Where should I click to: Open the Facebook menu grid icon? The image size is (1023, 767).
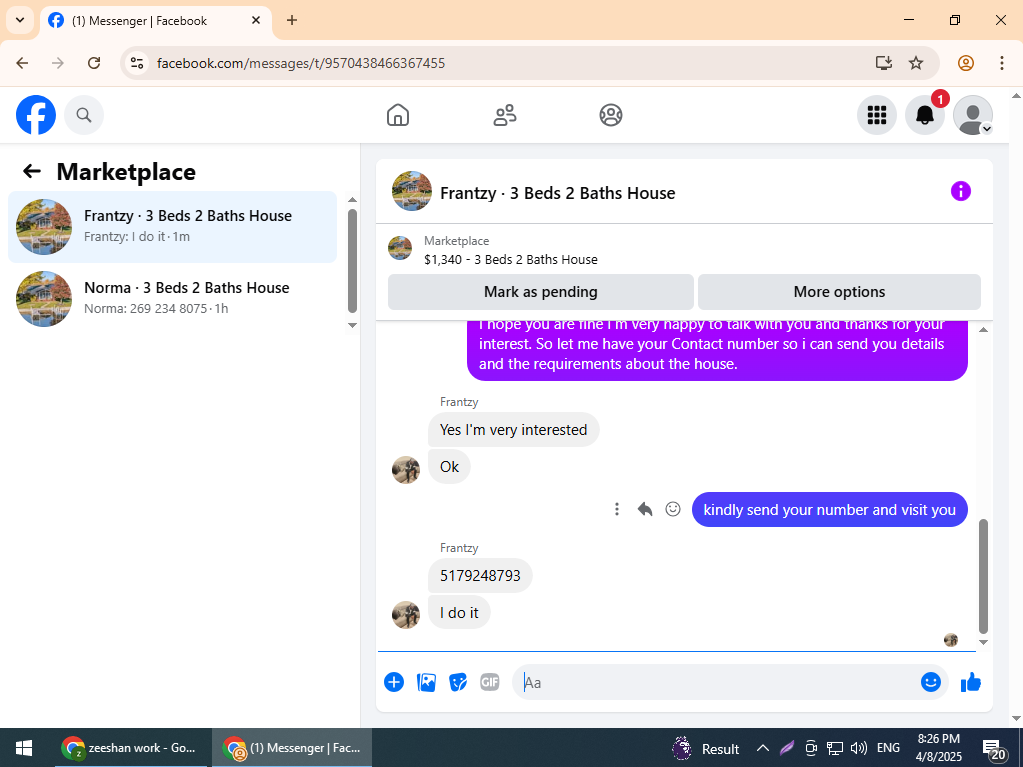877,115
